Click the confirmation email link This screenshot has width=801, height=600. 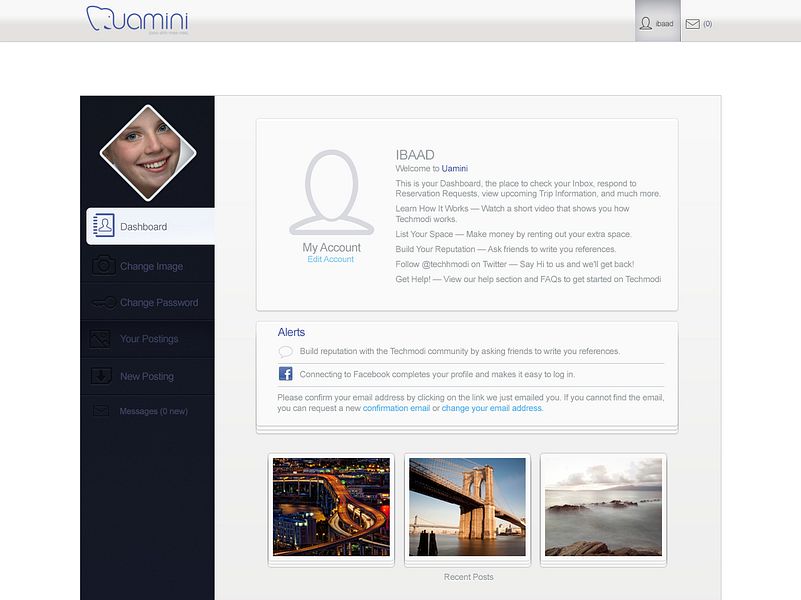click(x=396, y=409)
